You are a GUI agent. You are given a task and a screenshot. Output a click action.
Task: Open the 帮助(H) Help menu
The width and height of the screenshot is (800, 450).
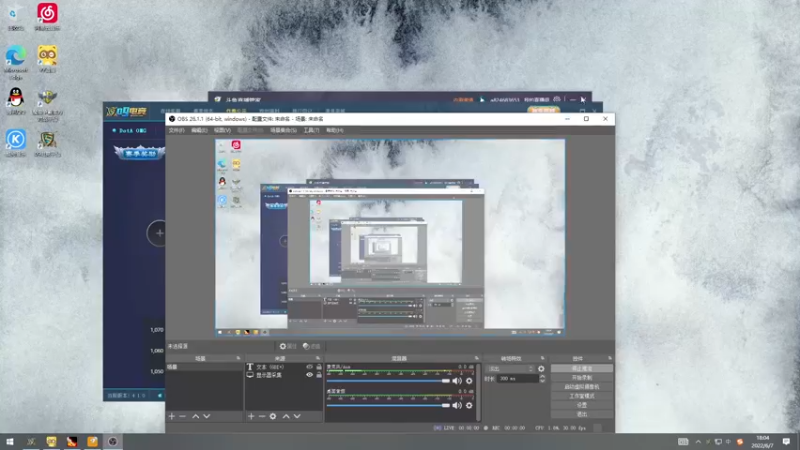(335, 130)
